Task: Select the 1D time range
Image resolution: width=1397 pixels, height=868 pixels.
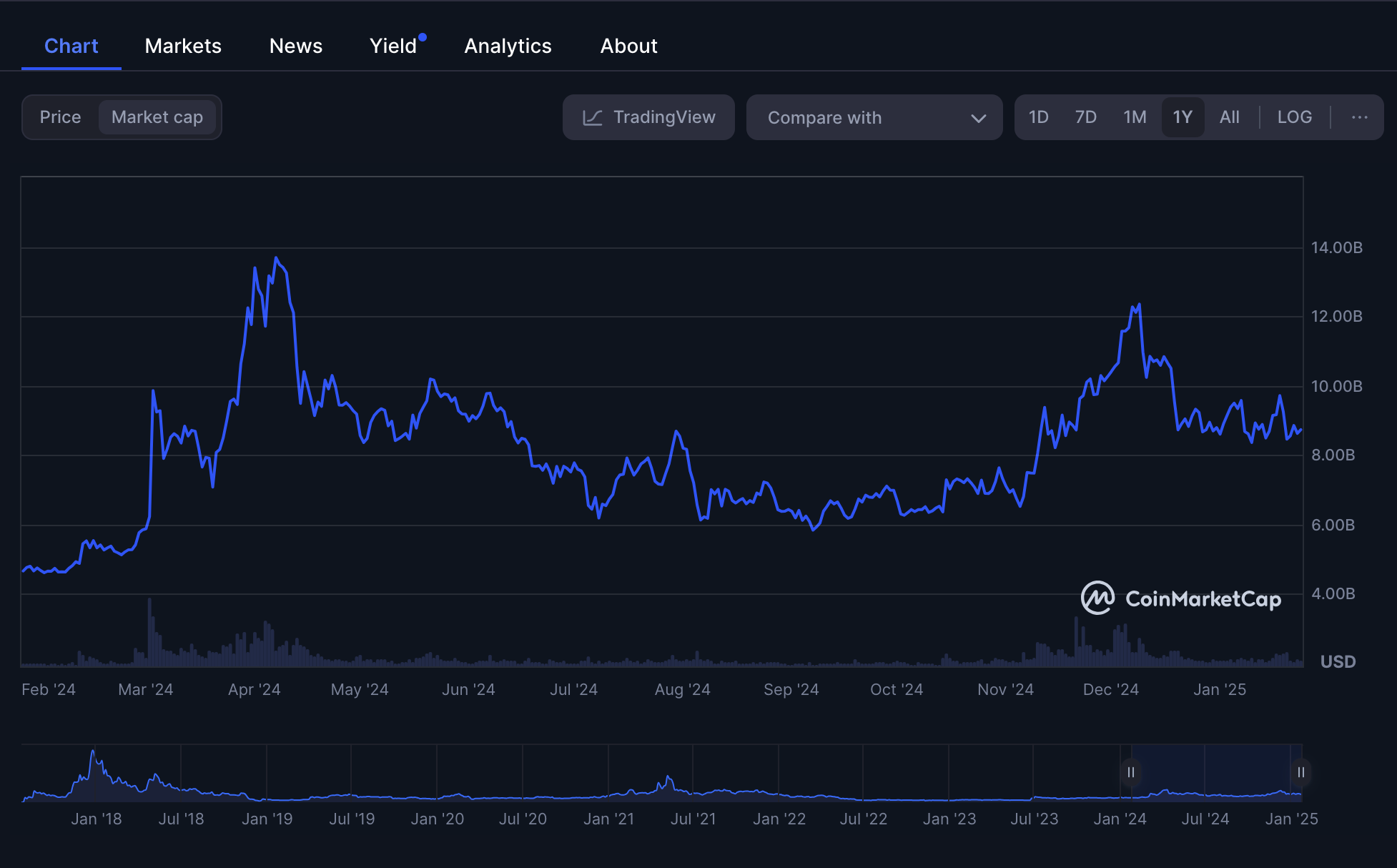Action: (1038, 117)
